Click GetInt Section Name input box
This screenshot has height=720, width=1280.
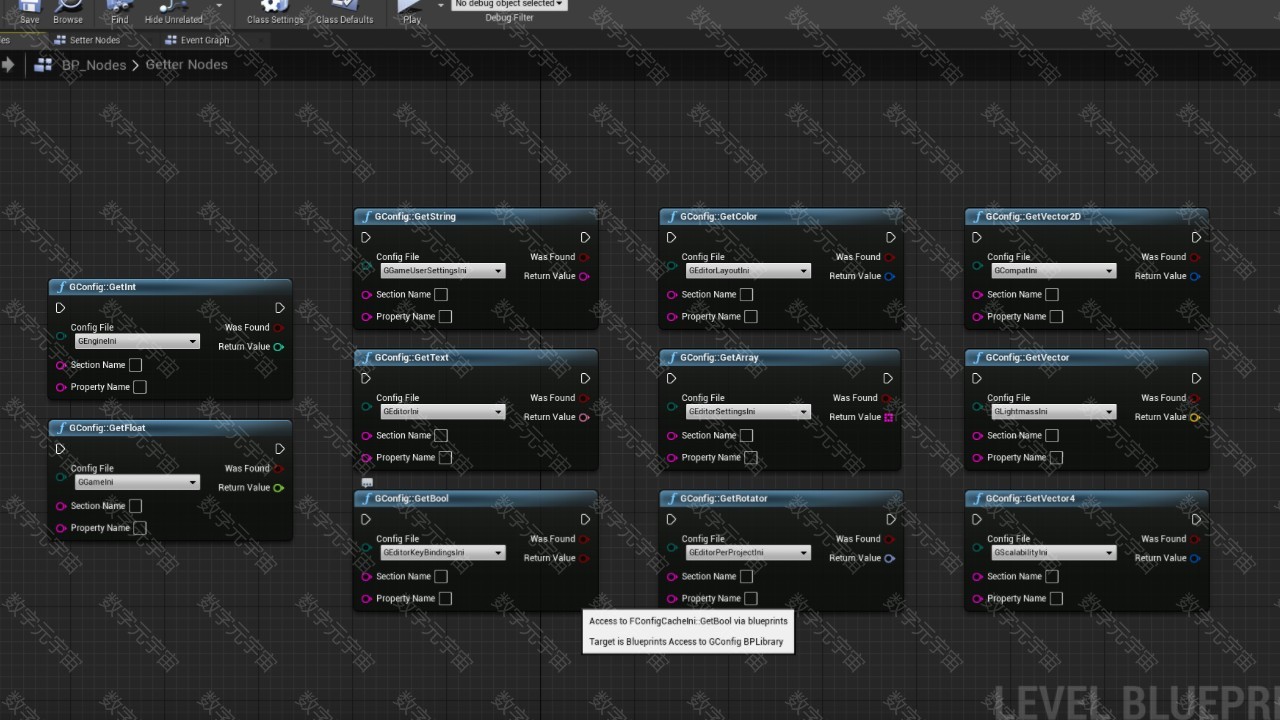tap(135, 365)
